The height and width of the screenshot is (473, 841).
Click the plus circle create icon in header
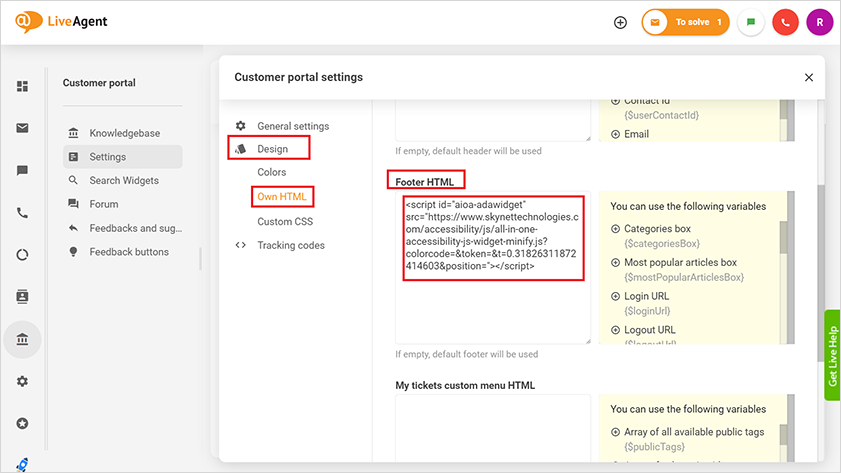click(620, 23)
